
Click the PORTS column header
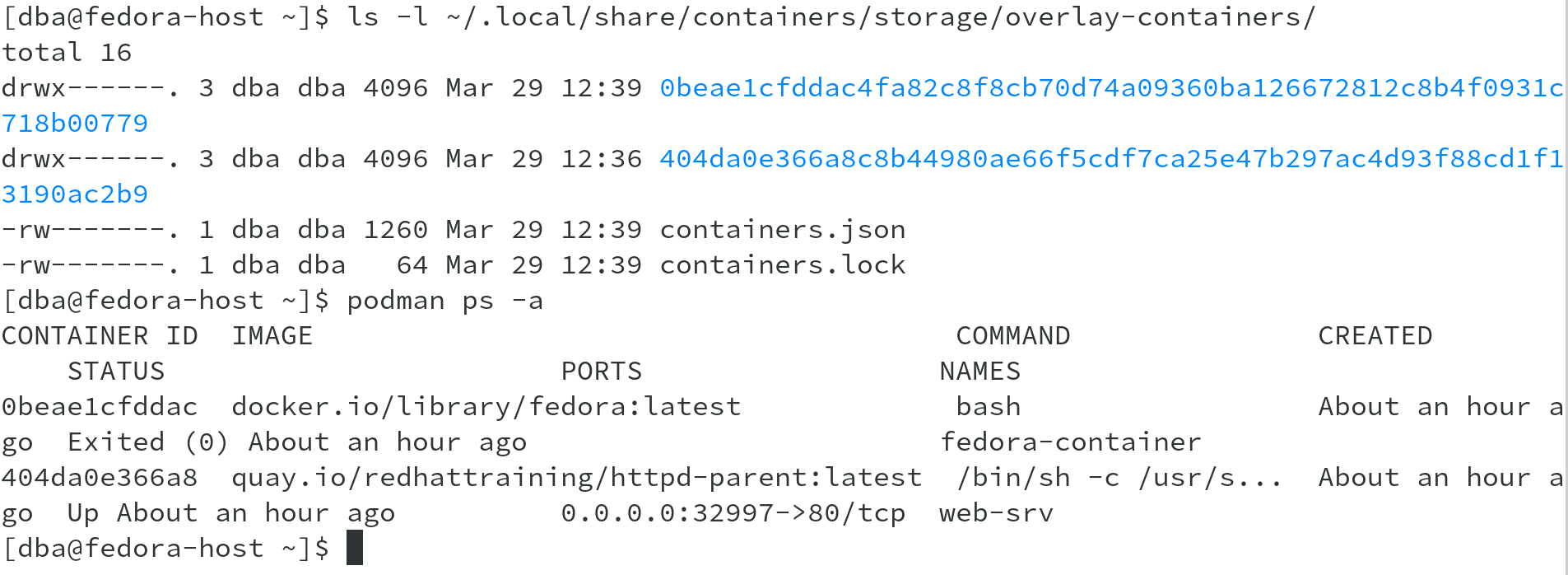[x=601, y=372]
